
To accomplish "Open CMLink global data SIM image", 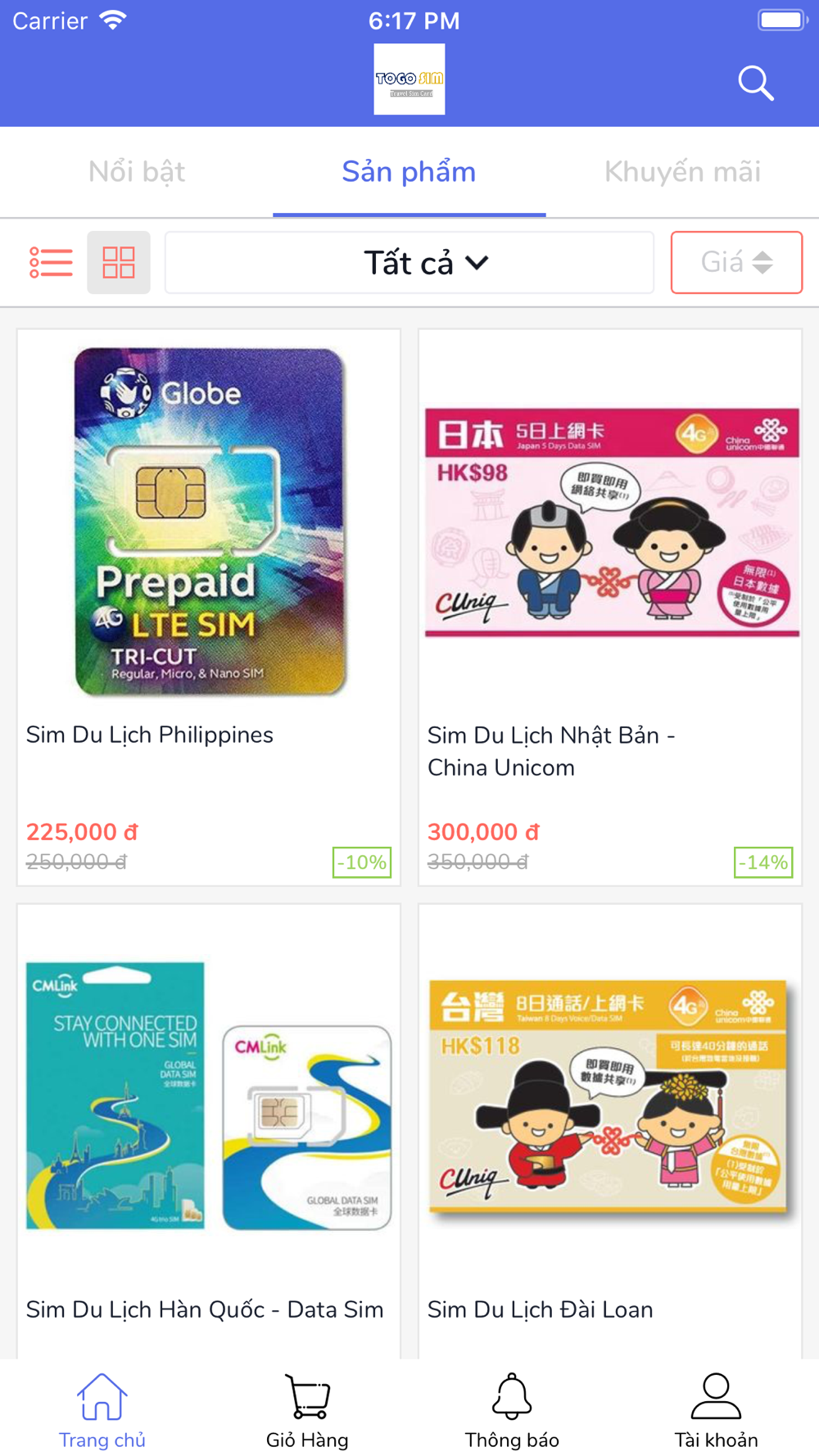I will (209, 1095).
